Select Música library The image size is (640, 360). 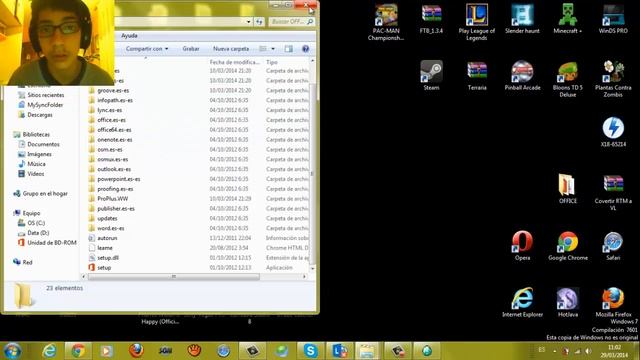36,164
